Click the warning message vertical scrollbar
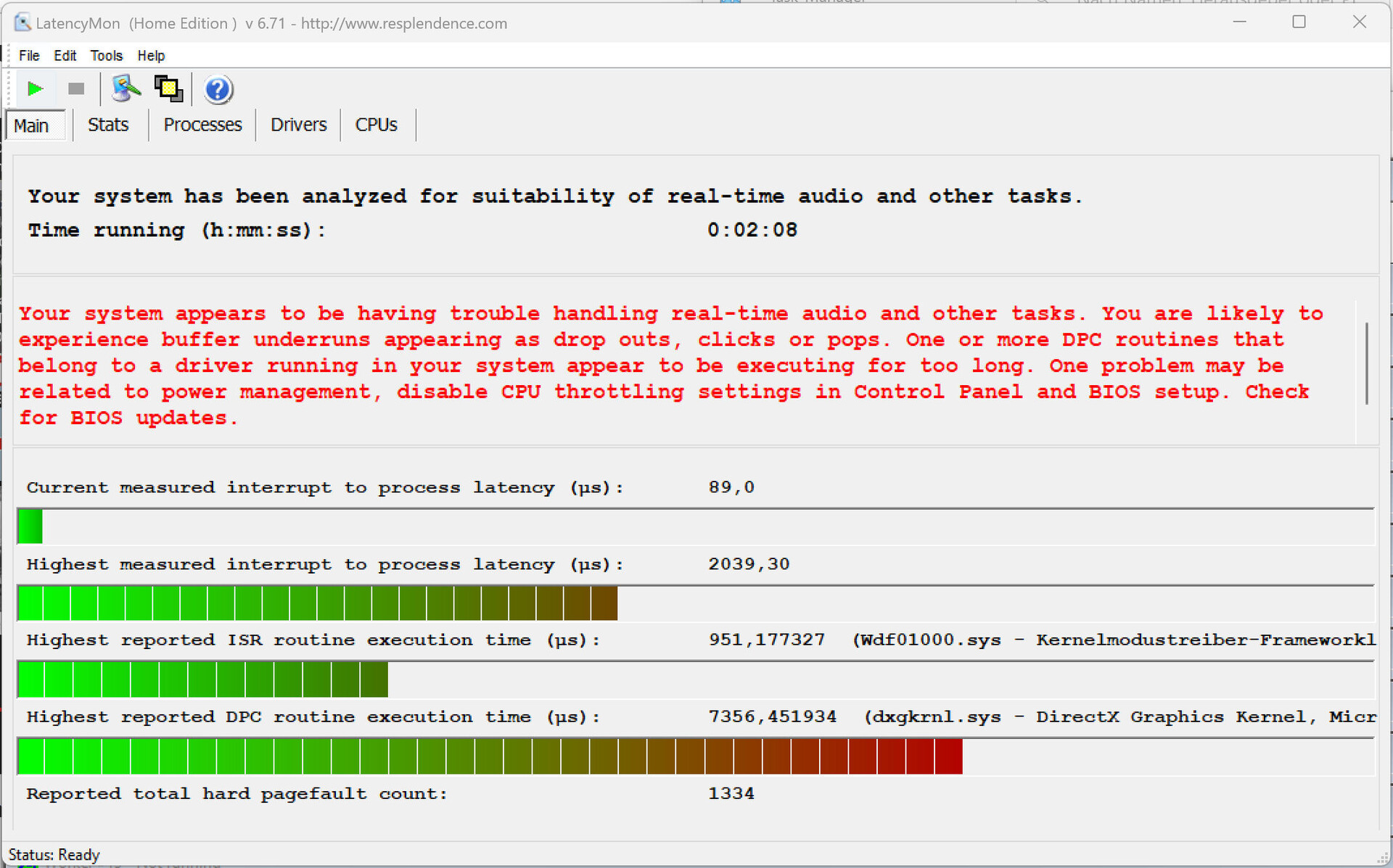The height and width of the screenshot is (868, 1393). point(1366,363)
